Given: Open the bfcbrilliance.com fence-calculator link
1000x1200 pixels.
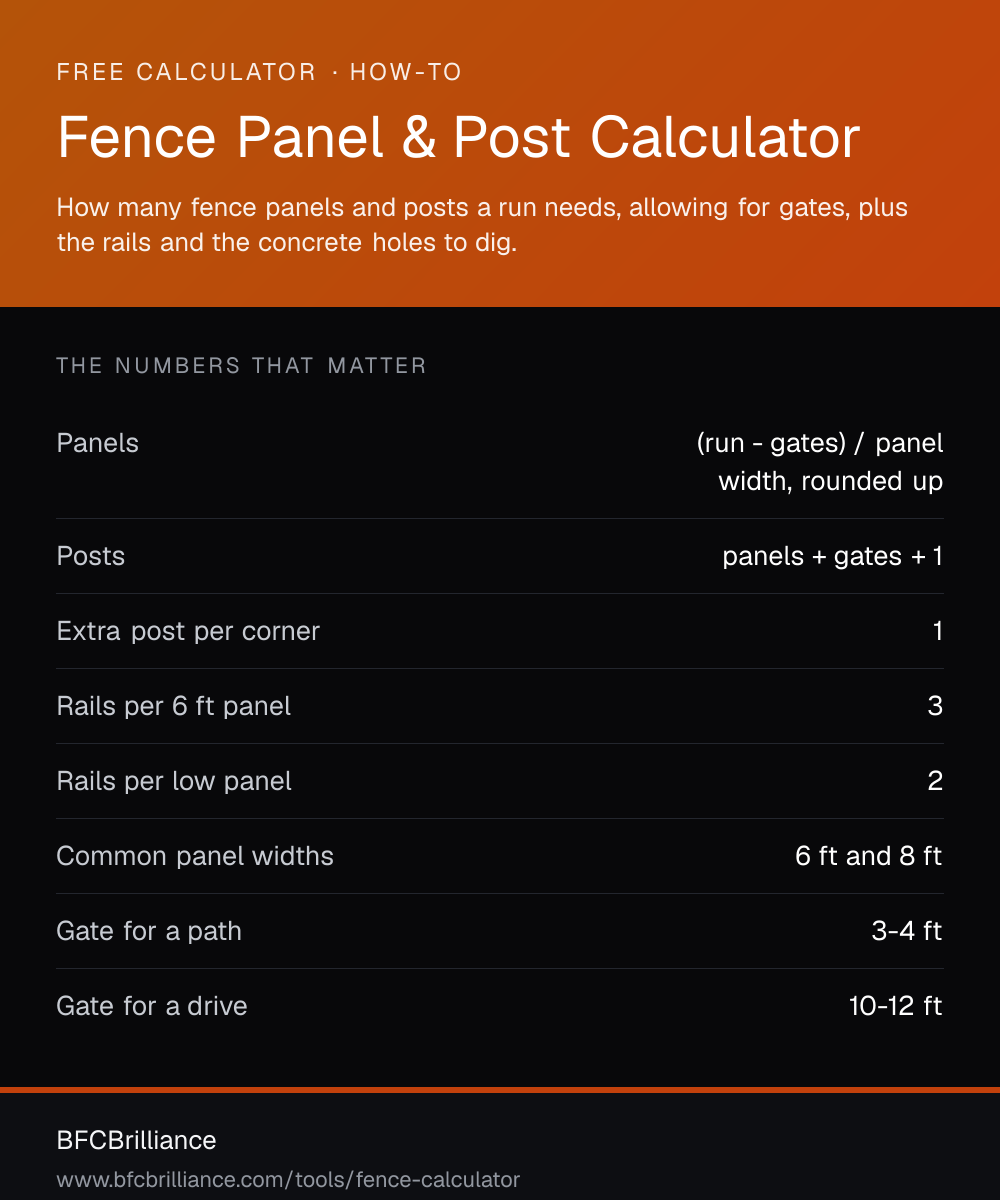Looking at the screenshot, I should coord(288,1180).
